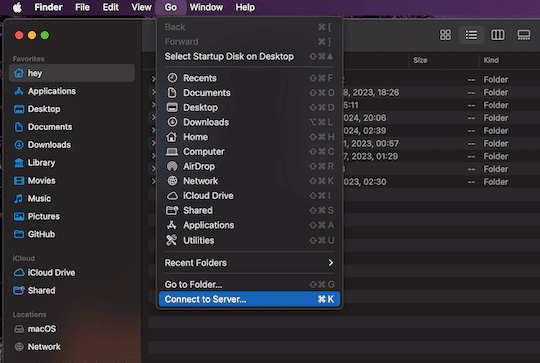Switch to column view in toolbar
Screen dimensions: 540x363
pyautogui.click(x=497, y=35)
